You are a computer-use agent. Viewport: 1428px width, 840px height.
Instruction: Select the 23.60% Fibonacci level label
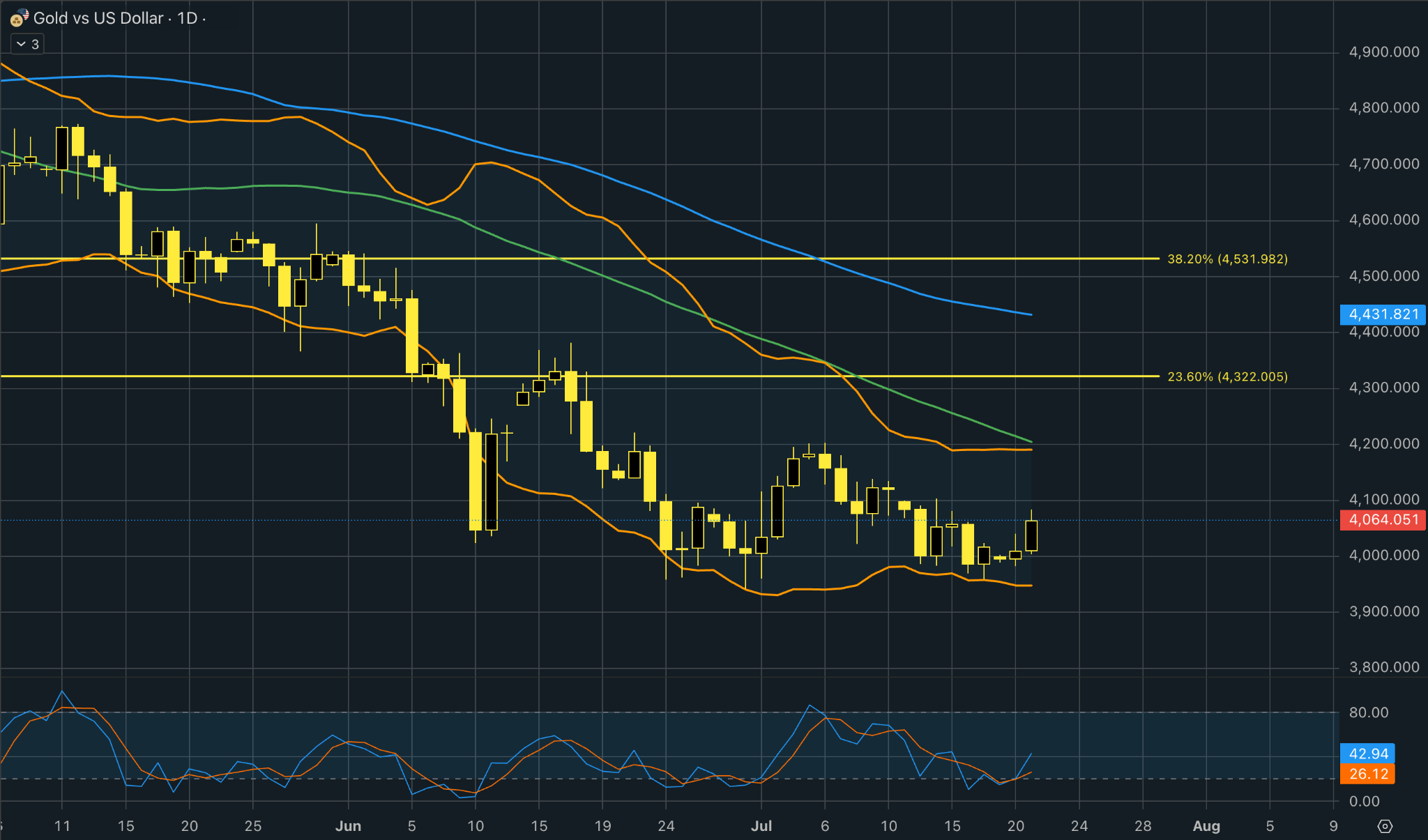(x=1227, y=376)
